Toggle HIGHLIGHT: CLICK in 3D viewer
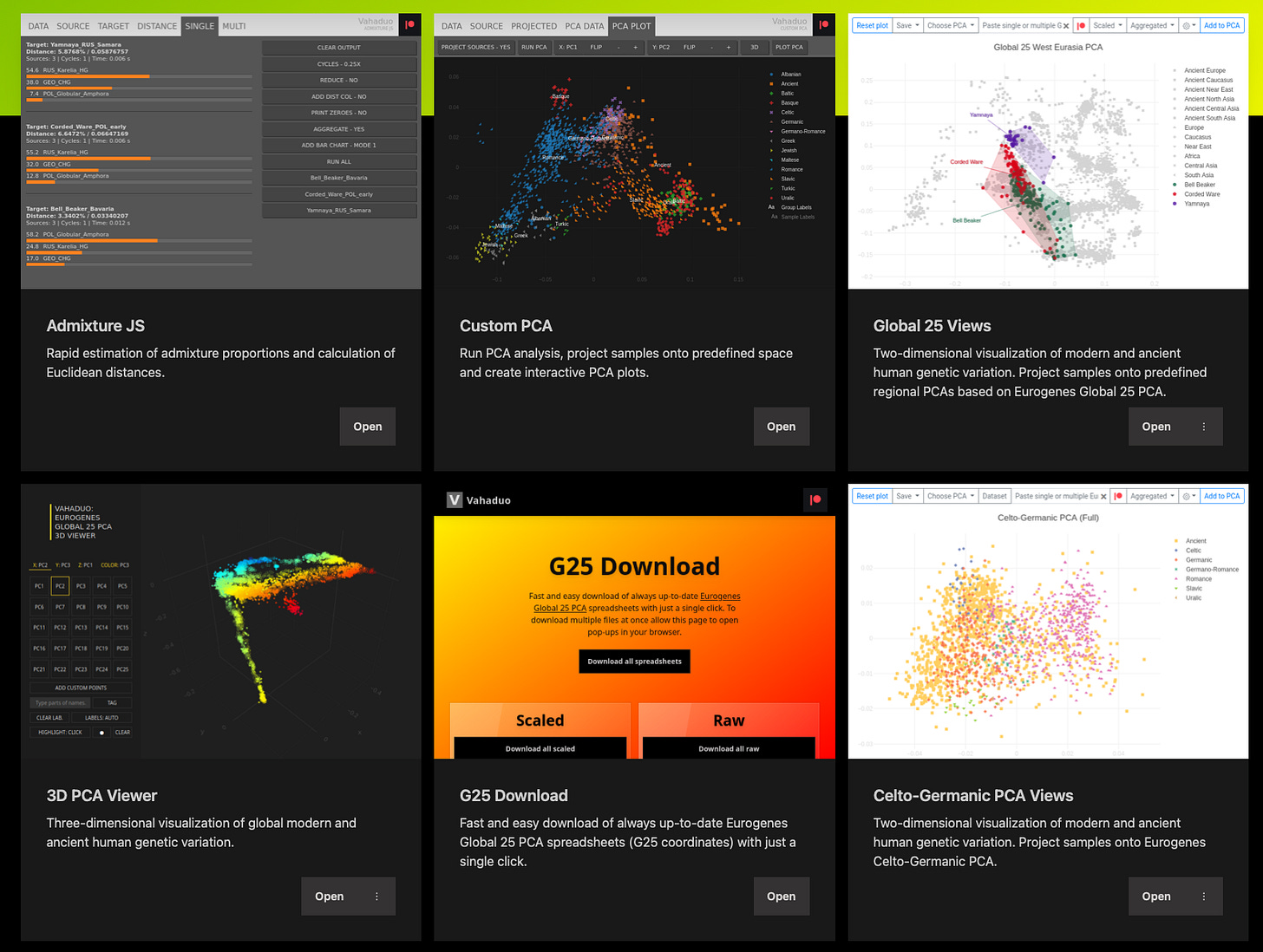The width and height of the screenshot is (1263, 952). click(x=60, y=733)
